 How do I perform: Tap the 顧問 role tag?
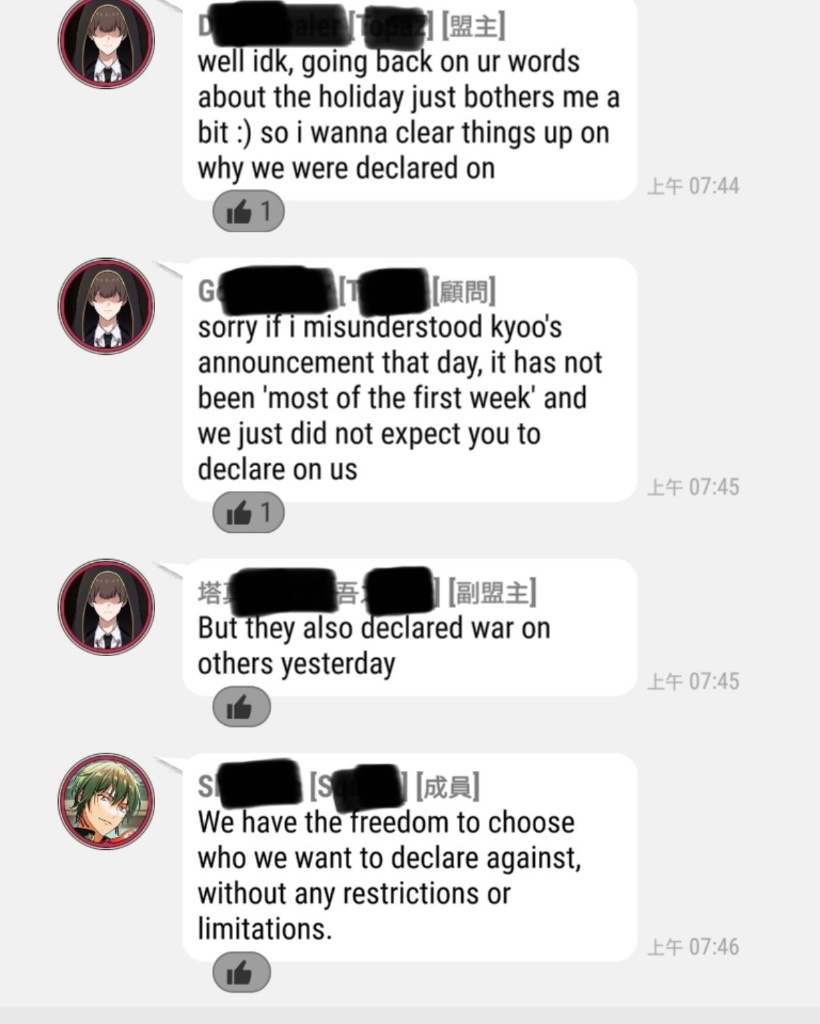[464, 291]
